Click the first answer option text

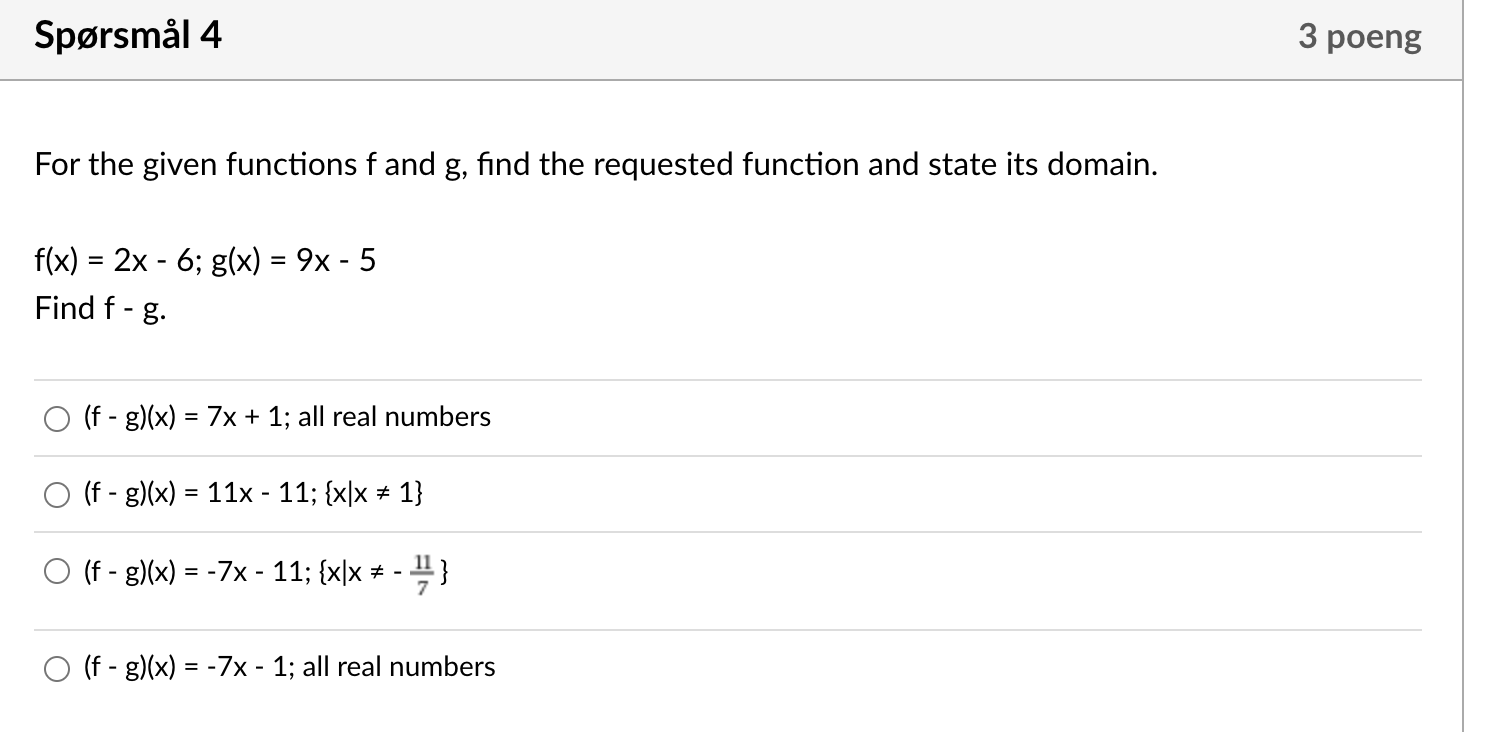[x=287, y=417]
